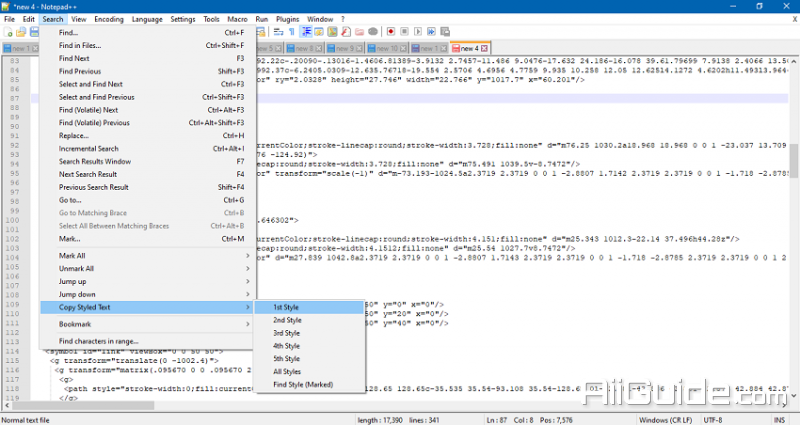
Task: Open the Language menu
Action: [147, 19]
